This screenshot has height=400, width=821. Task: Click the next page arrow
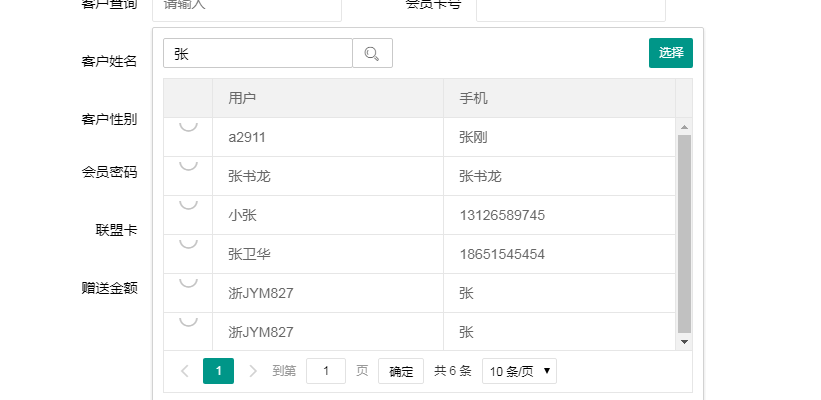click(x=252, y=371)
